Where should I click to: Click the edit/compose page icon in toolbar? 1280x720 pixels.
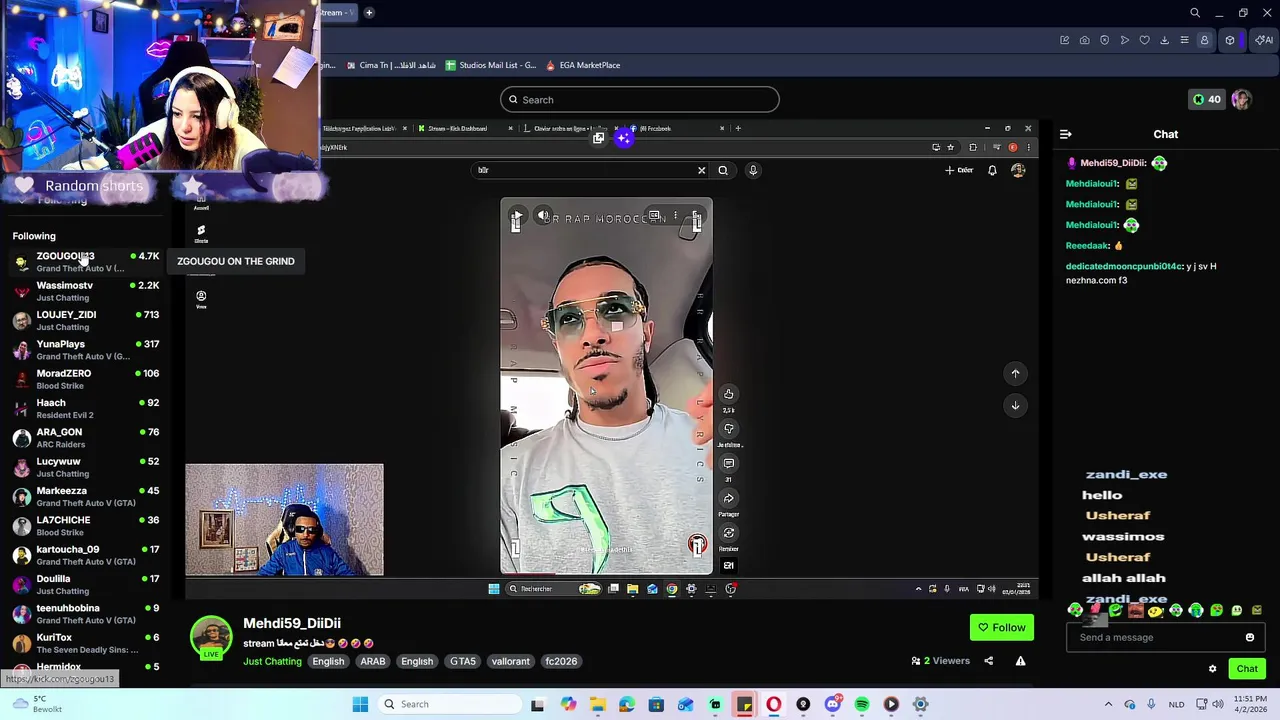click(x=1064, y=40)
